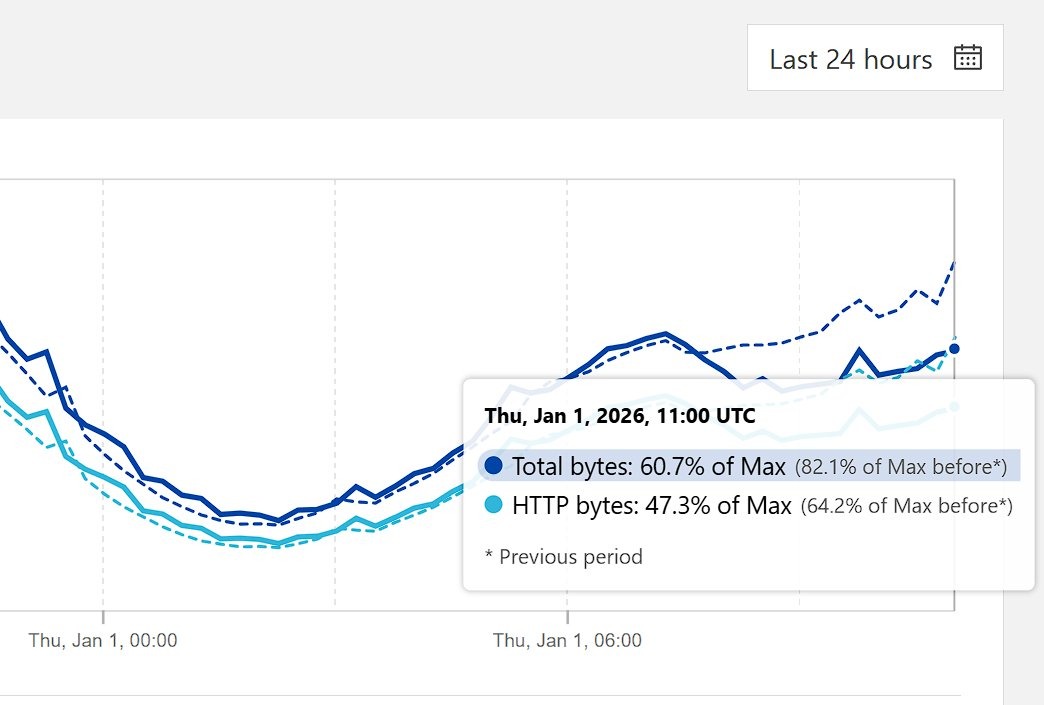Click the light blue HTTP bytes legend dot
Image resolution: width=1044 pixels, height=705 pixels.
(x=492, y=506)
